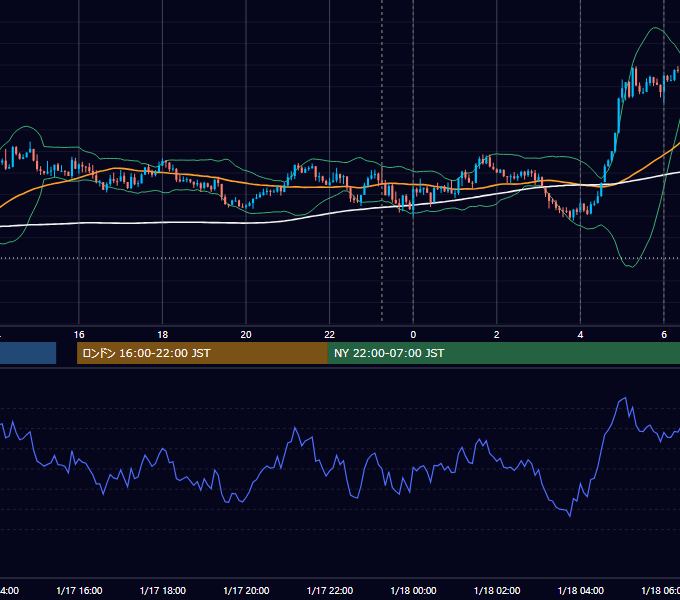Screen dimensions: 680x600
Task: Click the 6 hour label on chart axis
Action: point(664,335)
